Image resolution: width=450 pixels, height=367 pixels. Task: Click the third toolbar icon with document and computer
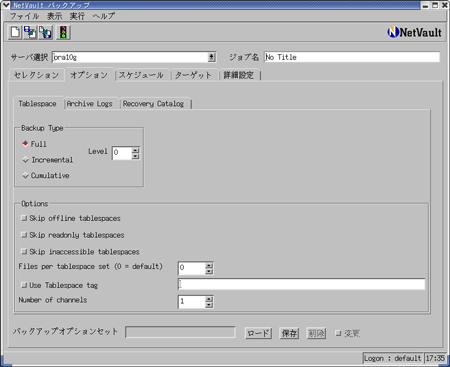click(x=46, y=33)
